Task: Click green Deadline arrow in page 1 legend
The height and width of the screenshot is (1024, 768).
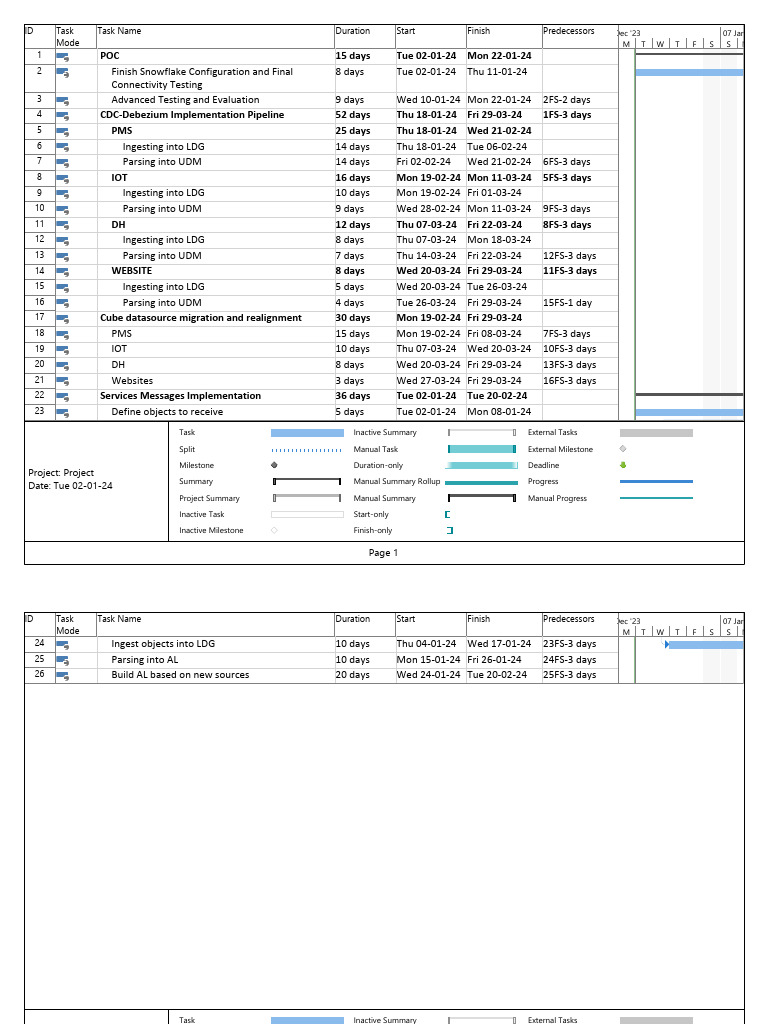Action: (x=623, y=465)
